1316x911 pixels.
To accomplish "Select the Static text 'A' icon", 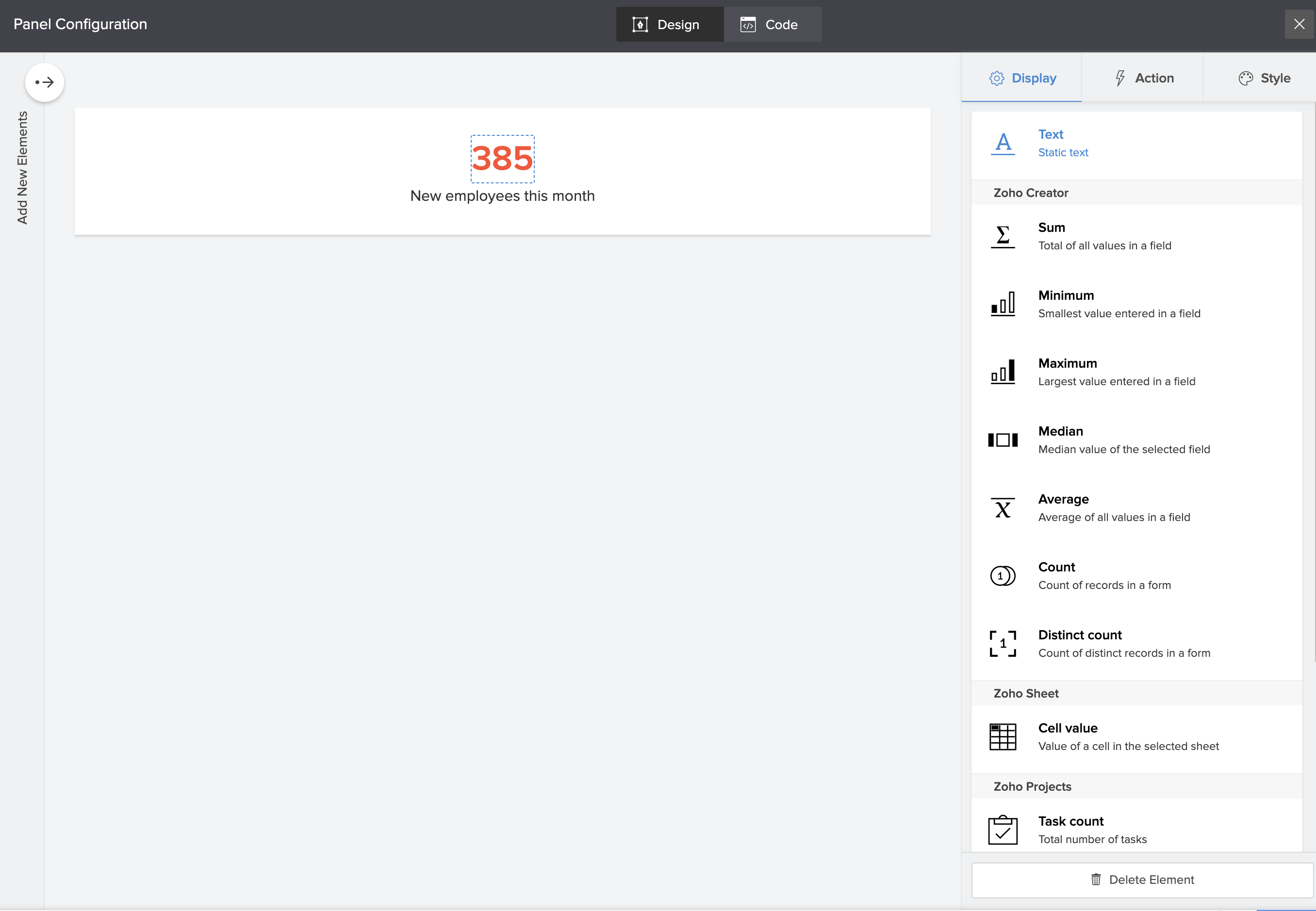I will pos(1003,143).
